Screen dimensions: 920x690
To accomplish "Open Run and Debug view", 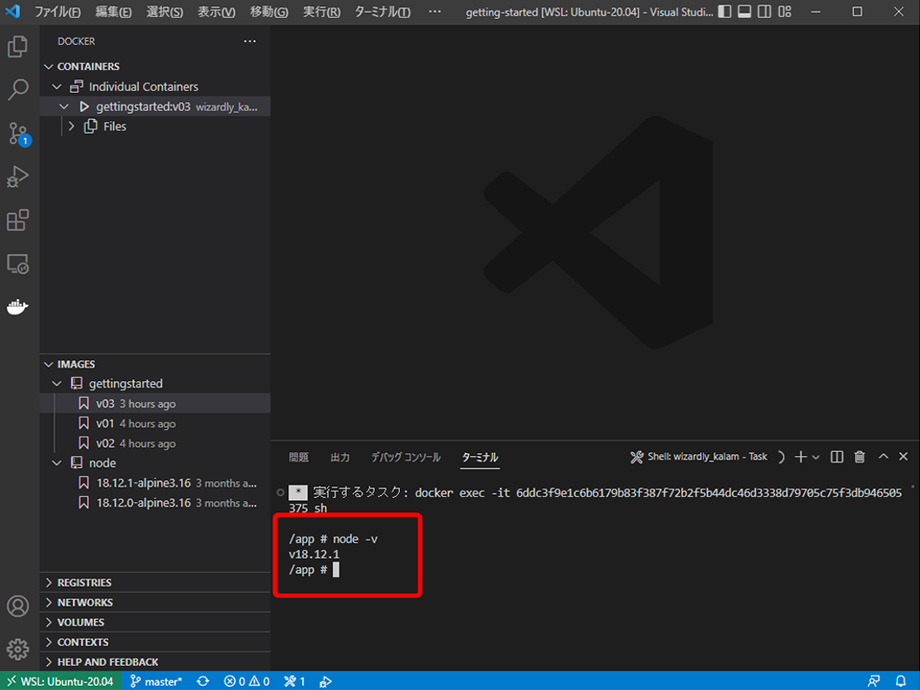I will 18,176.
